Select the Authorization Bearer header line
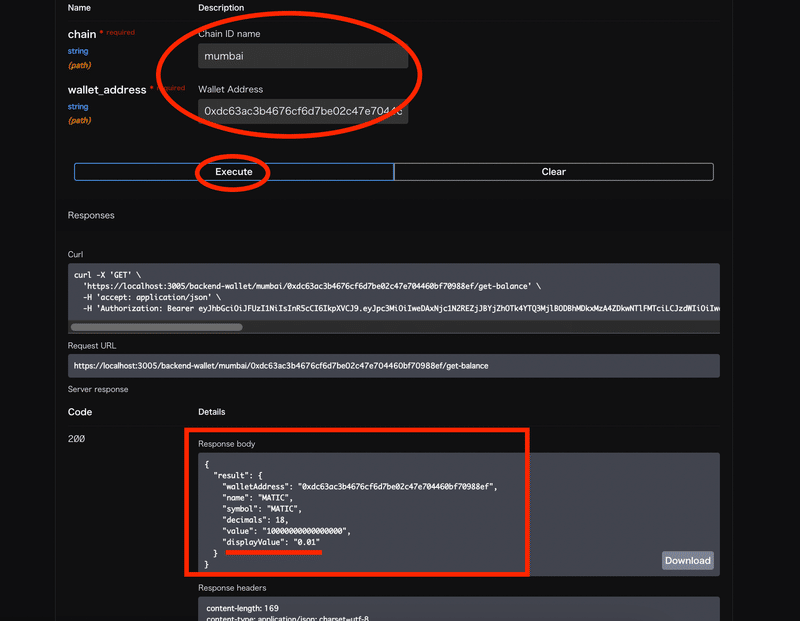 (x=402, y=308)
